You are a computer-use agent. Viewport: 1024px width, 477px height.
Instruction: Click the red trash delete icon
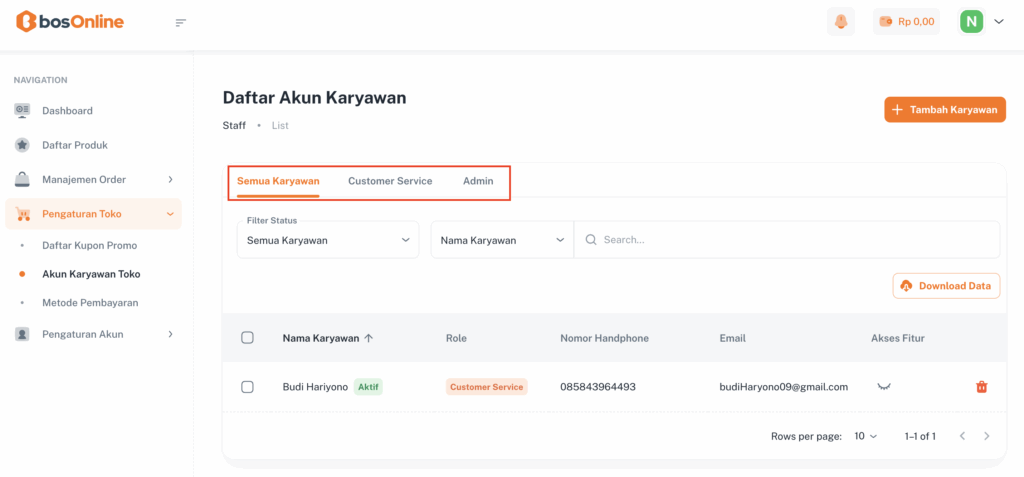(x=981, y=387)
